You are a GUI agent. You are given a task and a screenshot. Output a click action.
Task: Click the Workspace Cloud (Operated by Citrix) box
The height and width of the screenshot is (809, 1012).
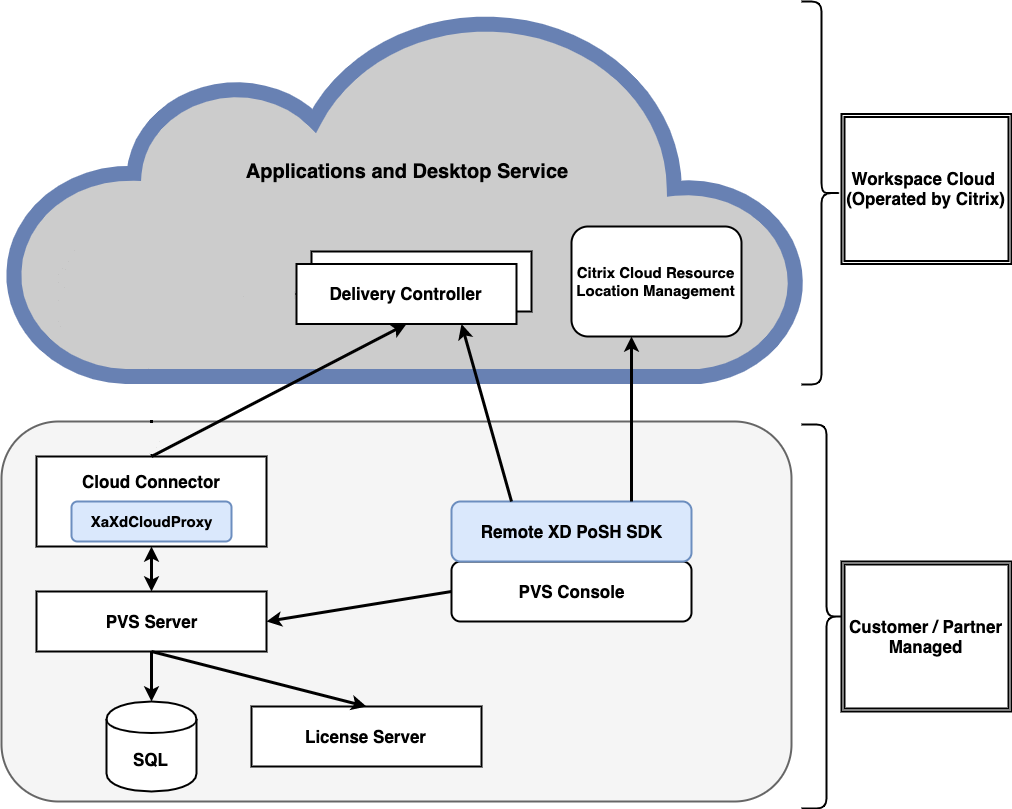pyautogui.click(x=926, y=189)
